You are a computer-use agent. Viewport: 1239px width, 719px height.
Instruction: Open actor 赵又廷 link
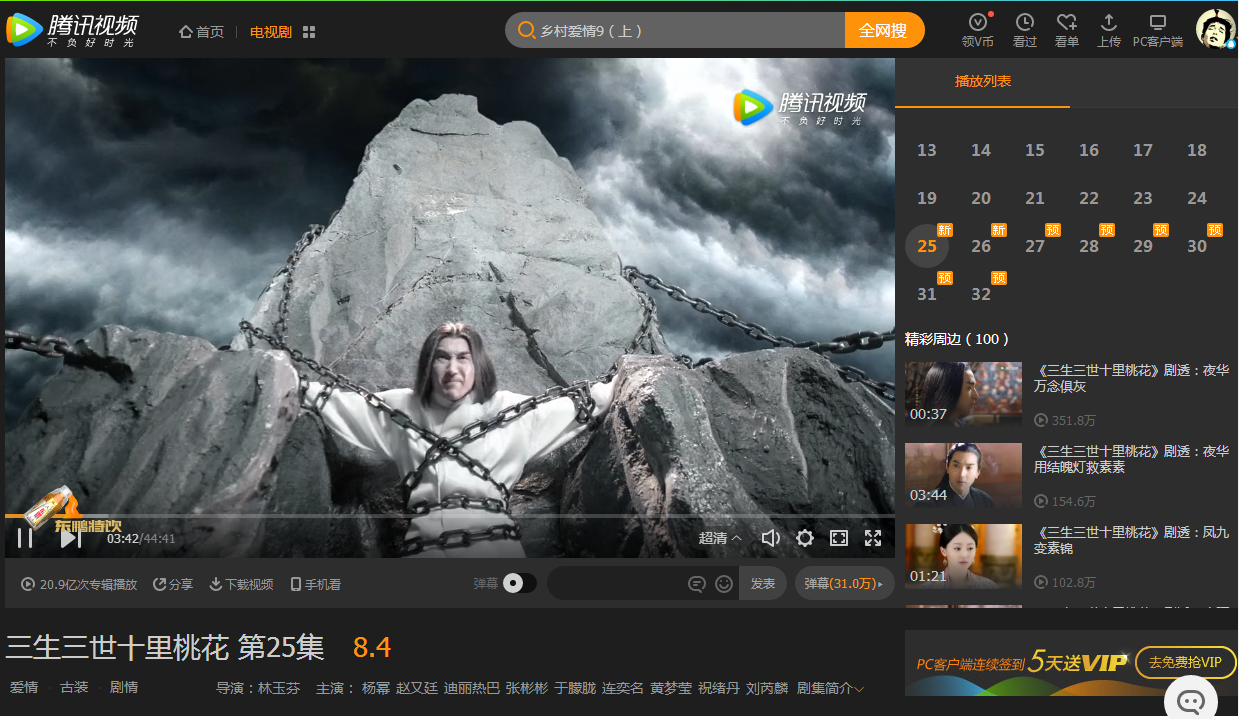(x=417, y=688)
